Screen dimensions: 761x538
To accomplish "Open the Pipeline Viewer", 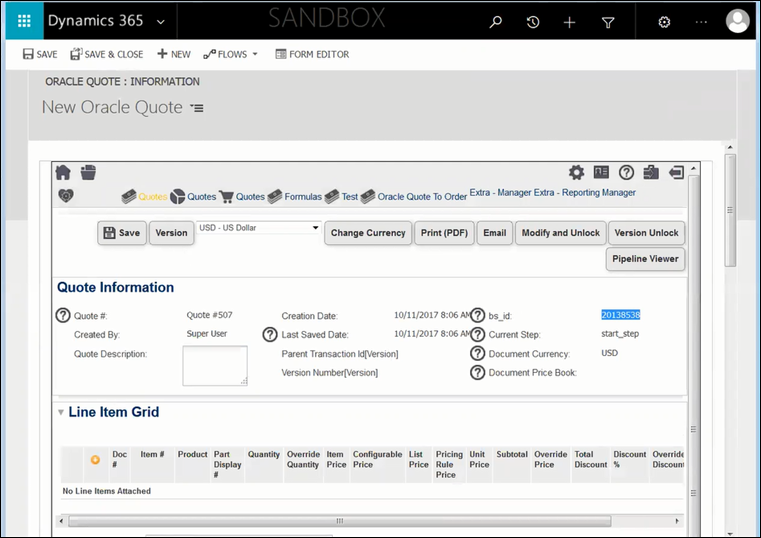I will pyautogui.click(x=645, y=259).
